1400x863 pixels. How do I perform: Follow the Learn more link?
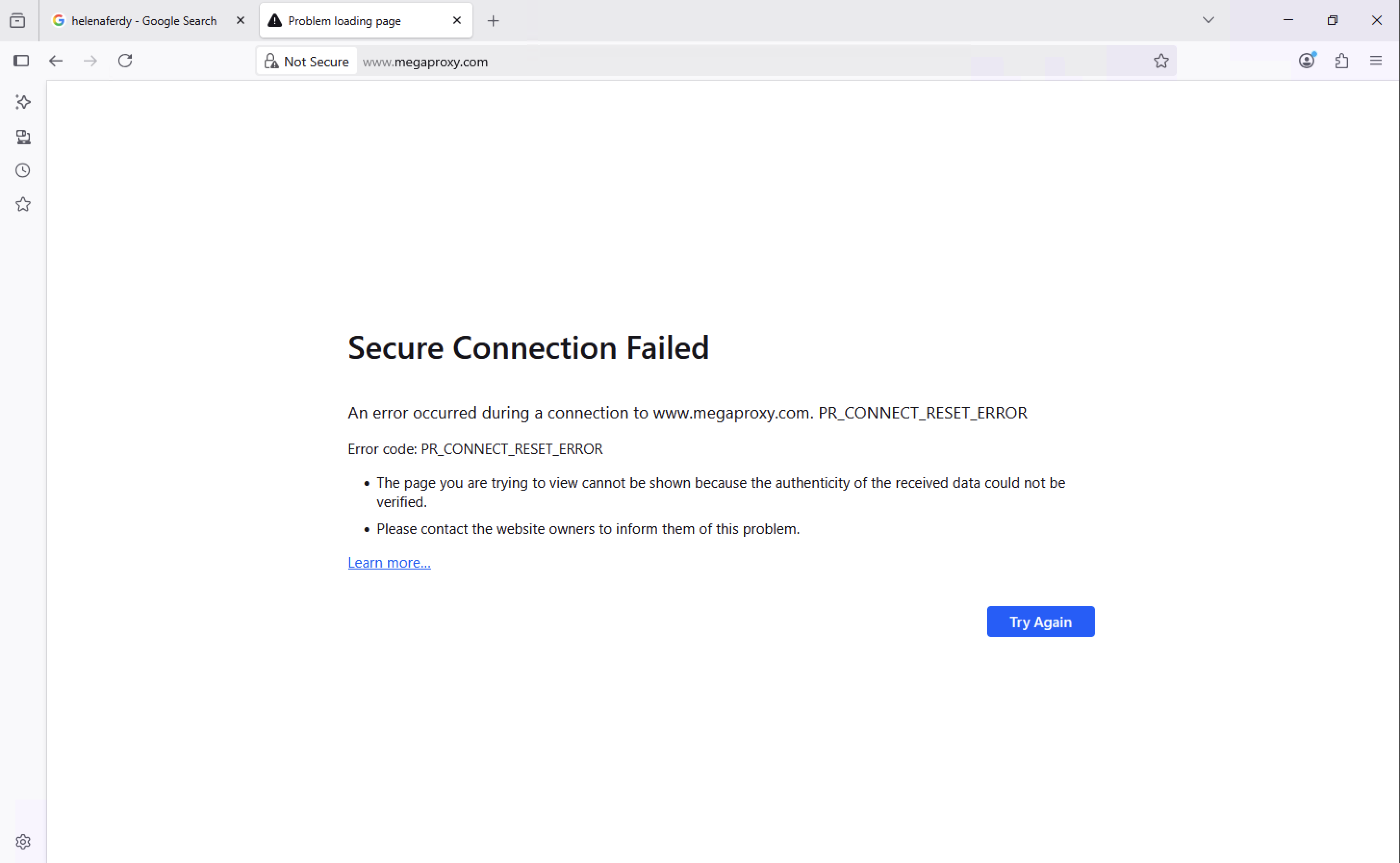[x=389, y=563]
